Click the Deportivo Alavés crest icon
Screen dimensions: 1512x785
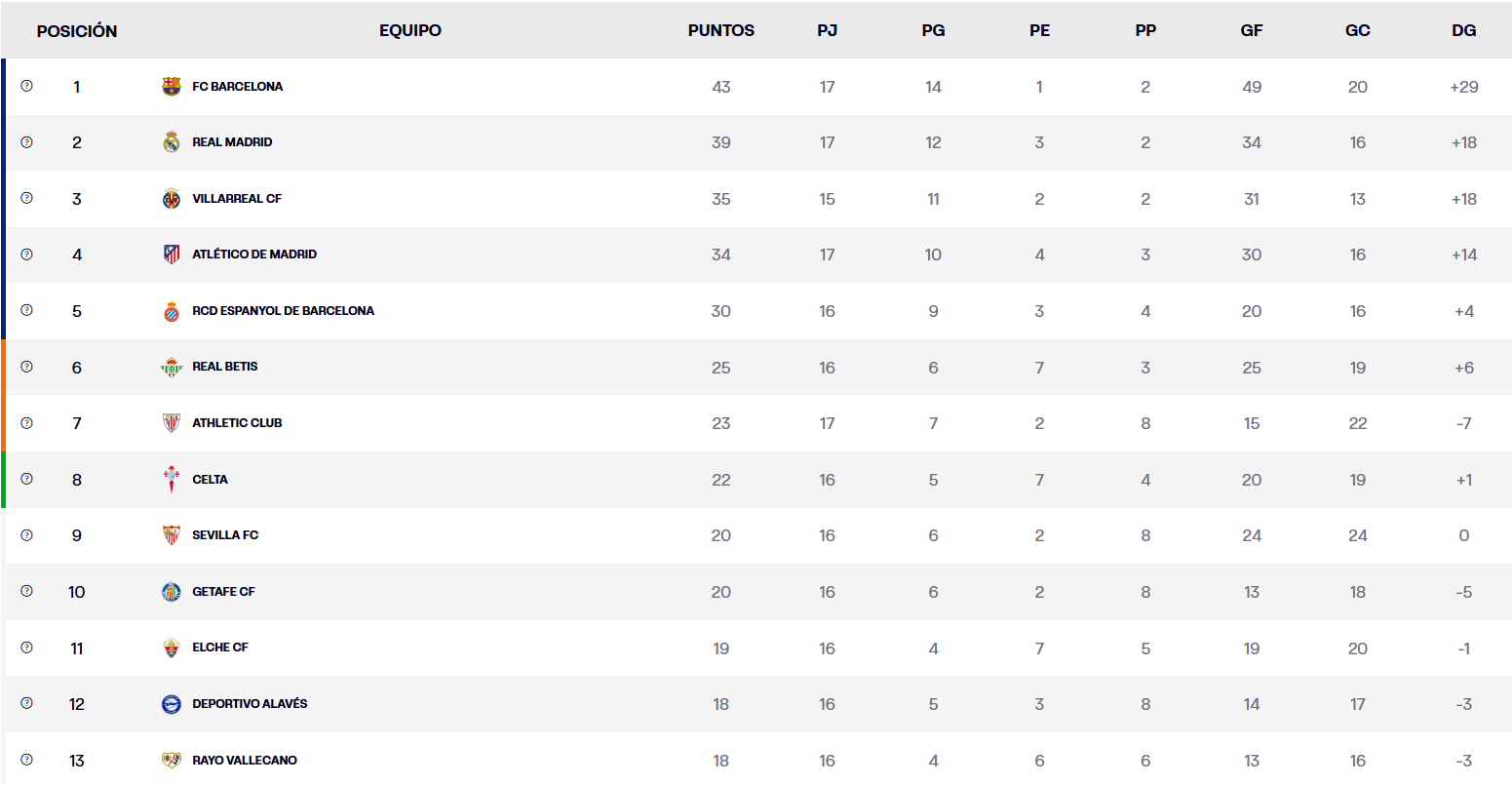click(x=172, y=704)
